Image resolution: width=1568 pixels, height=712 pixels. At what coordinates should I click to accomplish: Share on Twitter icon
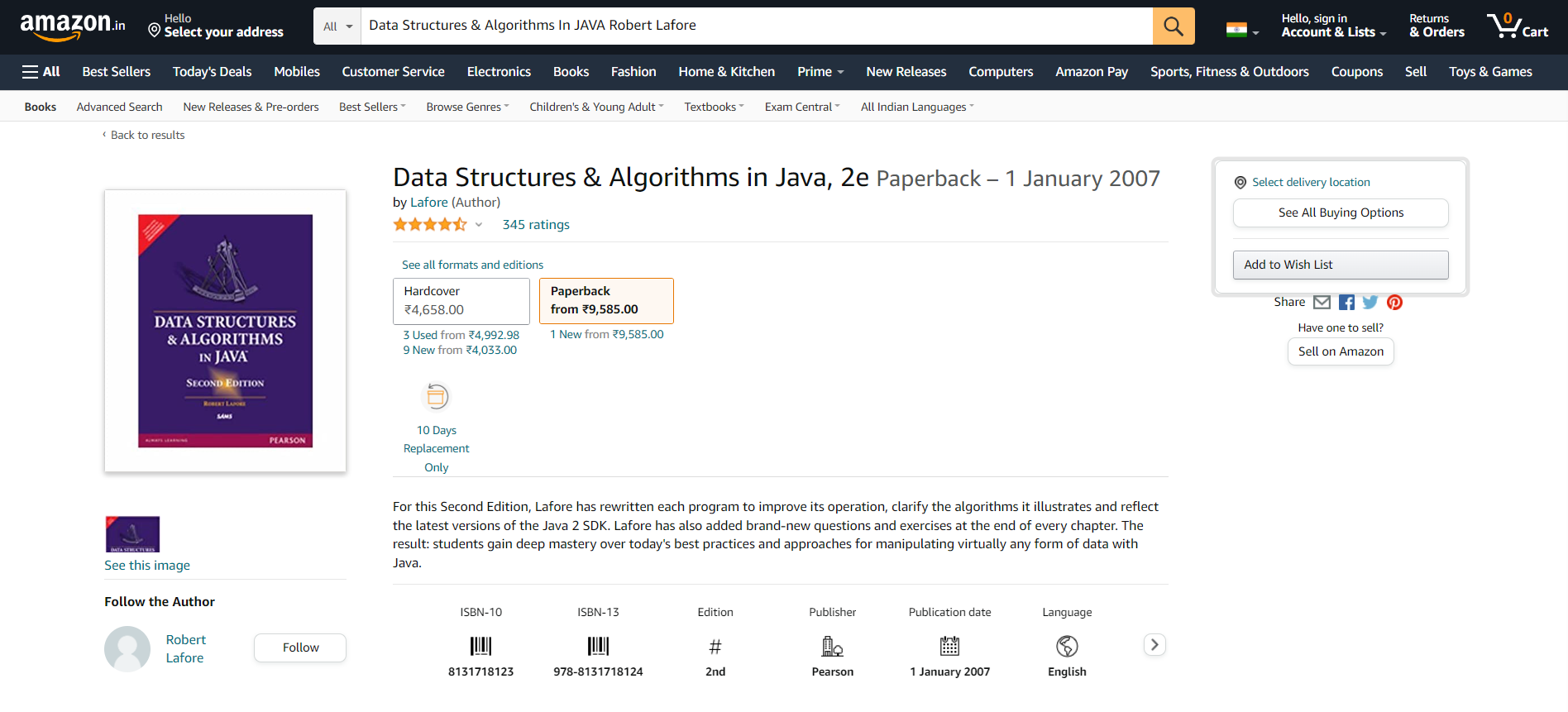[1370, 303]
